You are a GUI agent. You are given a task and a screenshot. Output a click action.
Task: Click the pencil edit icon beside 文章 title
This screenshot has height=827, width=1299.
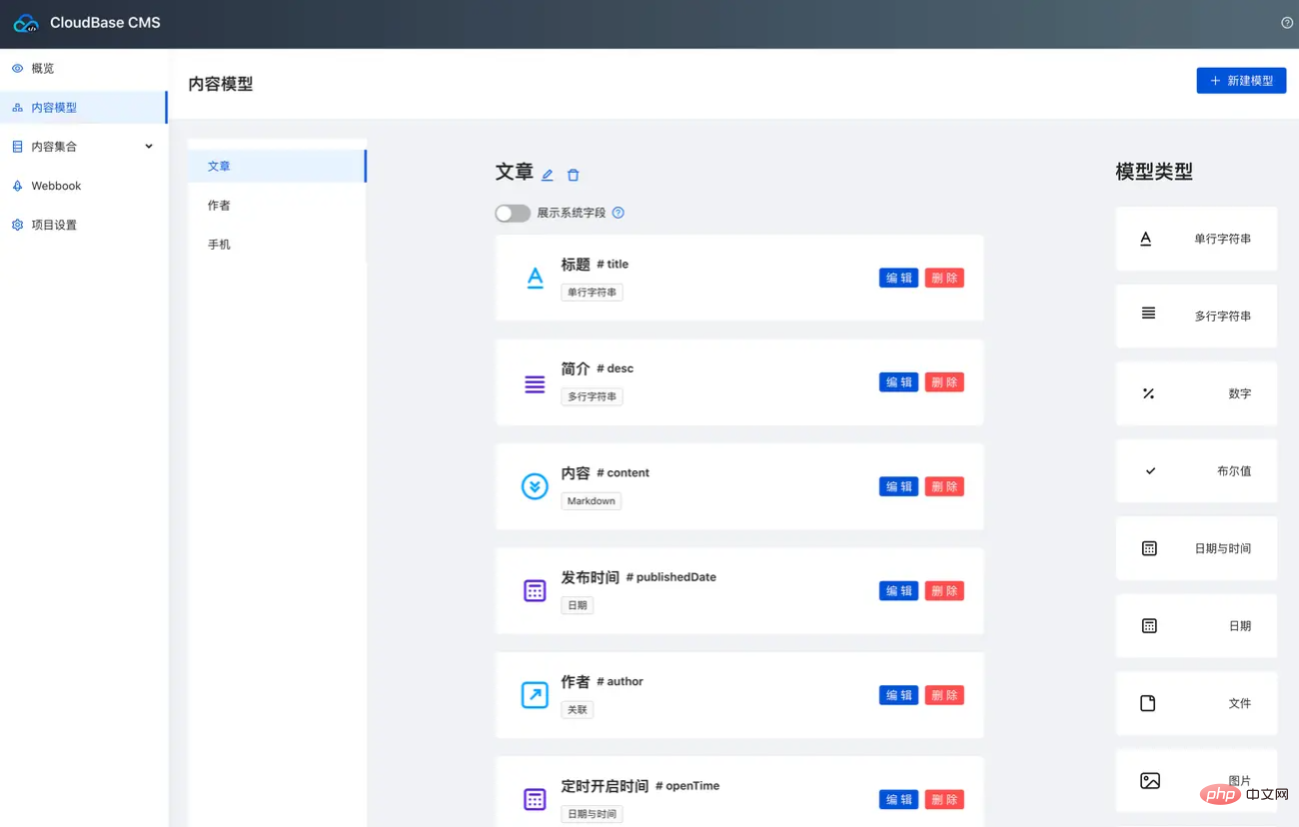(x=547, y=175)
